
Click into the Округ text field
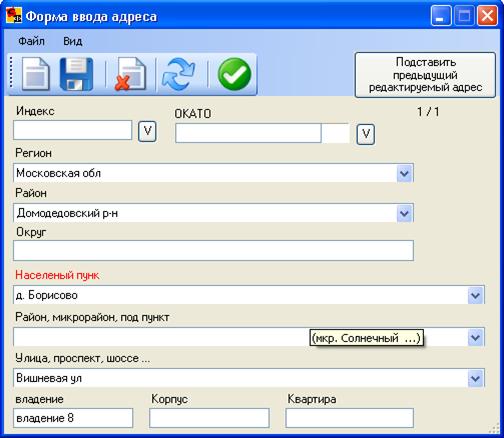(x=213, y=250)
